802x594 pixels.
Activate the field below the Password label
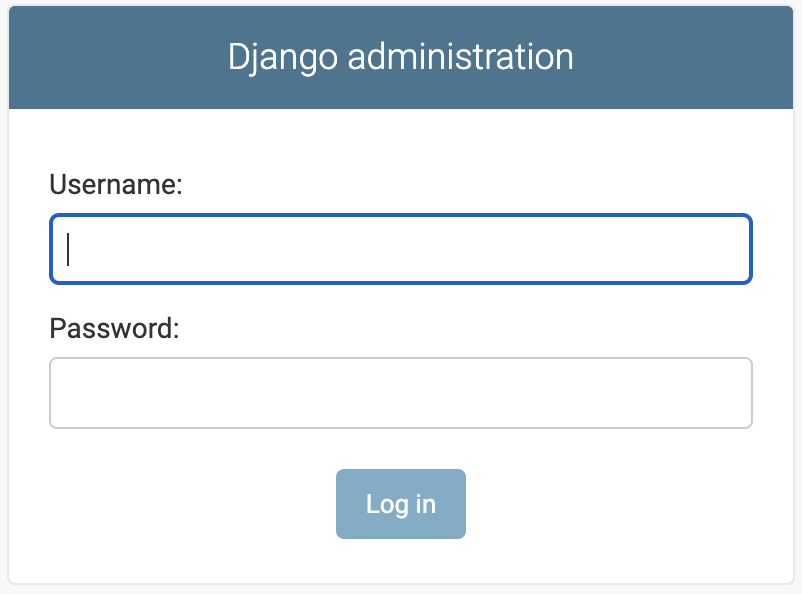pos(400,393)
